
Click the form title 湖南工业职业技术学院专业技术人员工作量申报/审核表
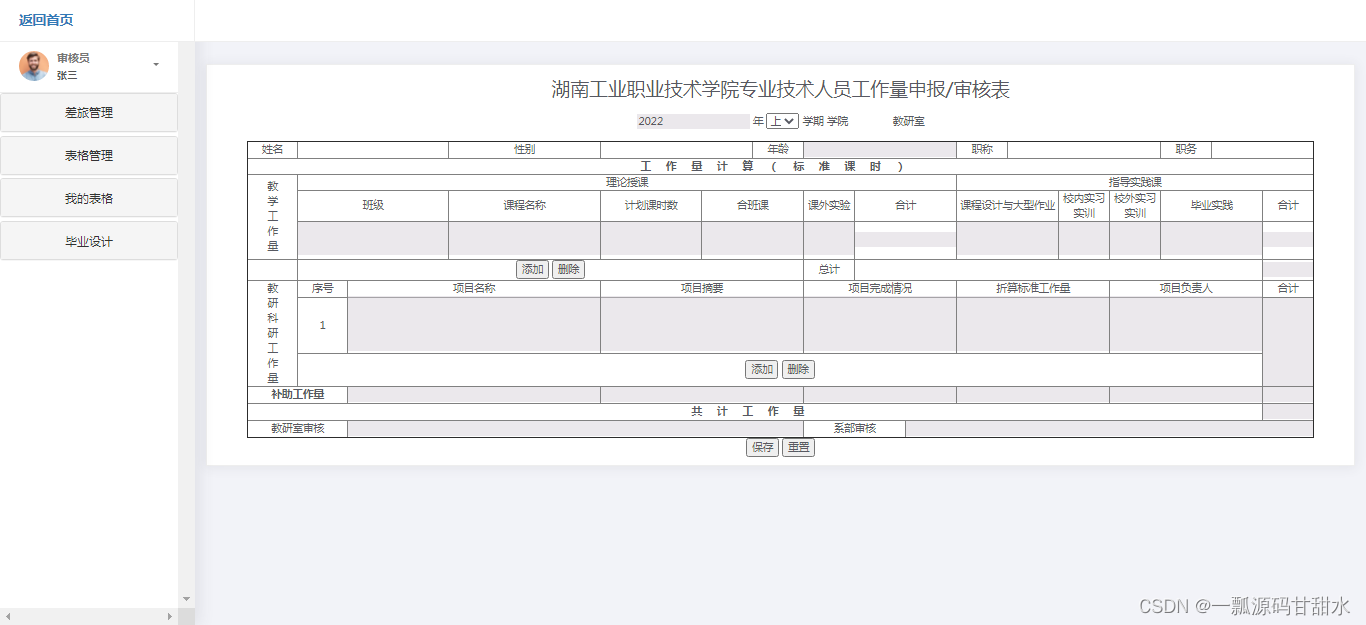tap(781, 90)
